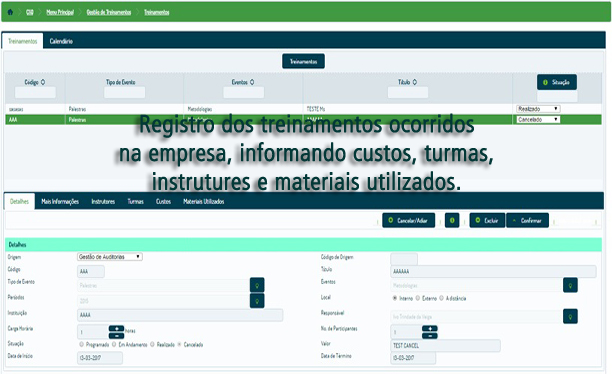Open Gestão de Treinamentos breadcrumb link

(x=109, y=12)
